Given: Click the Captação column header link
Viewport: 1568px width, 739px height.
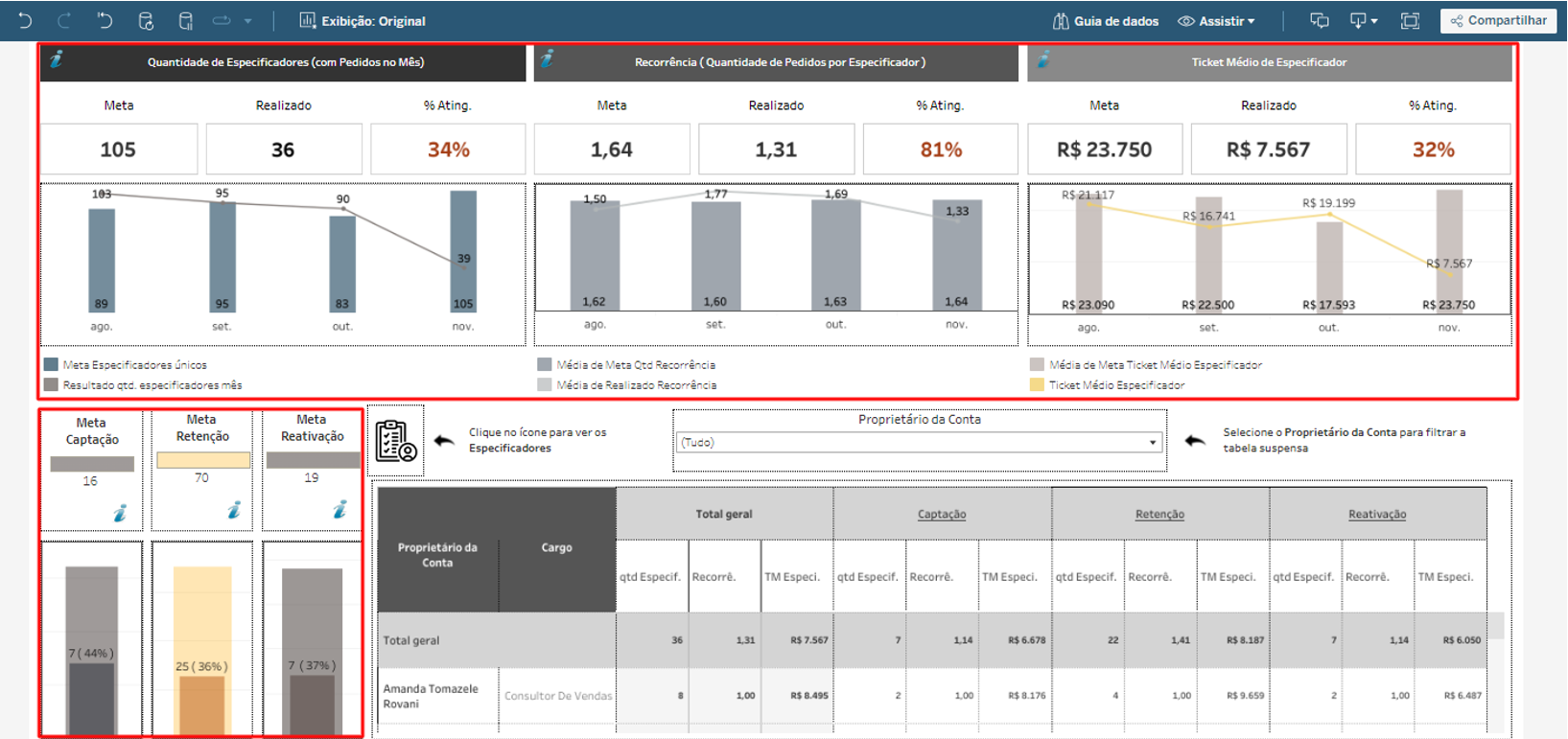Looking at the screenshot, I should click(x=941, y=514).
